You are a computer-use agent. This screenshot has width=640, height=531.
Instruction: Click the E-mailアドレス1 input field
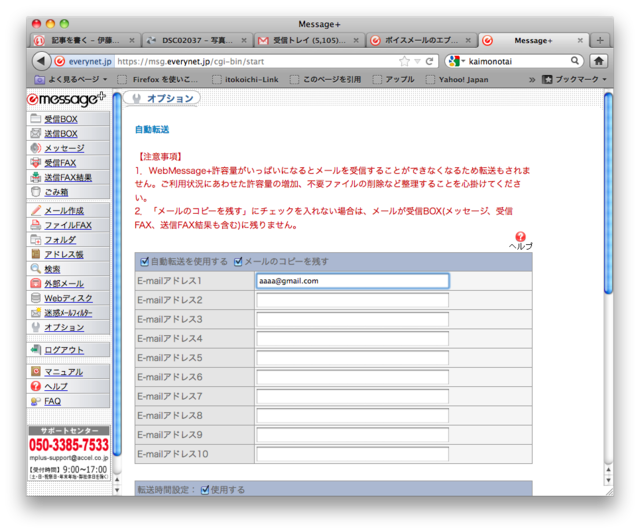pos(353,281)
